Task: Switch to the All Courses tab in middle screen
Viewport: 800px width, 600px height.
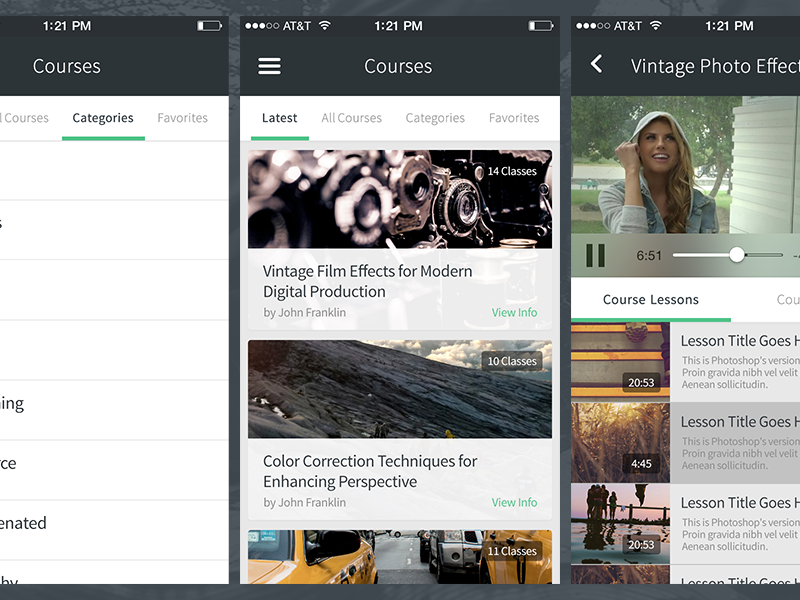Action: 352,118
